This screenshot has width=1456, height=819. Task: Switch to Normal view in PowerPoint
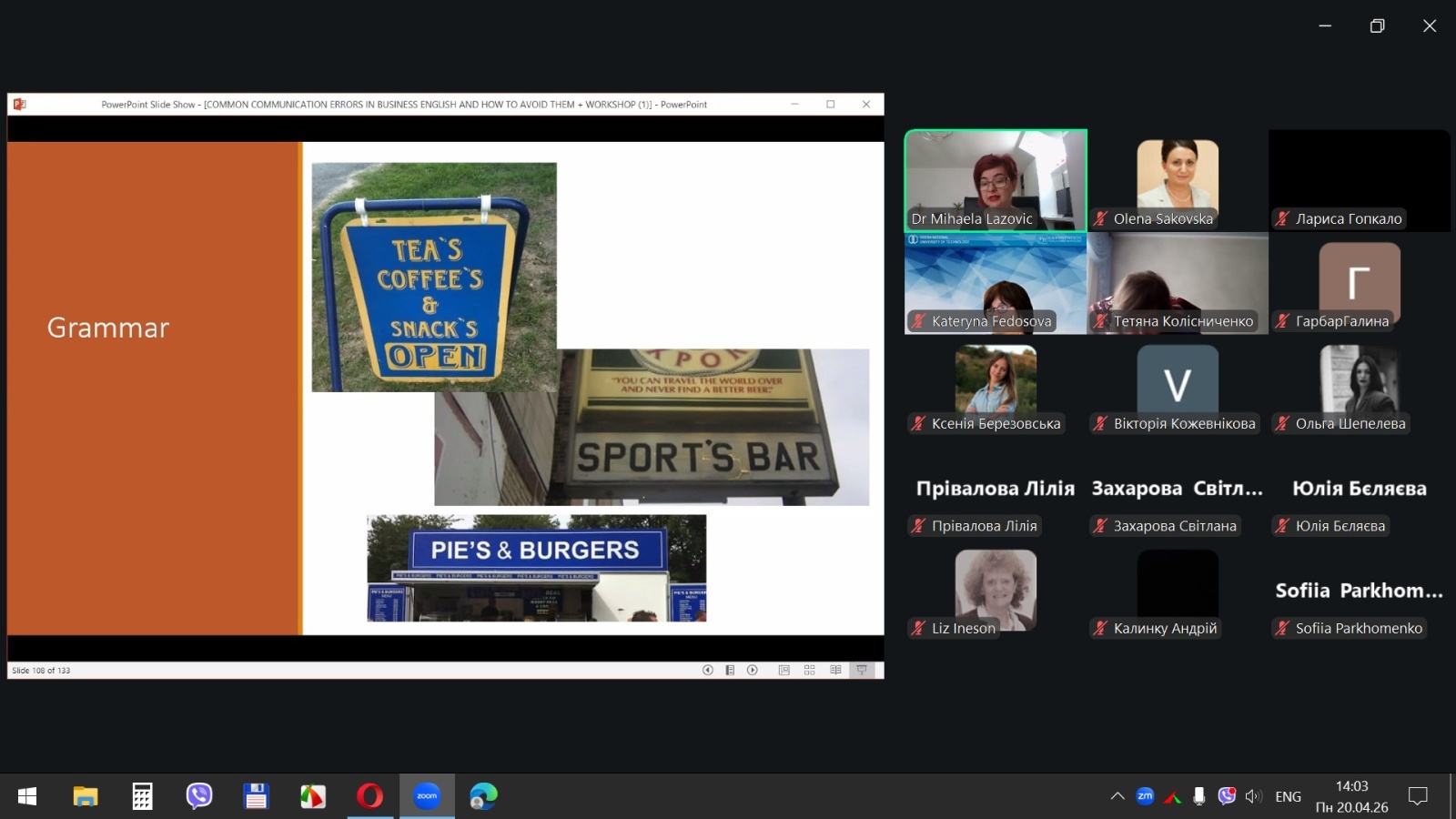[x=784, y=670]
